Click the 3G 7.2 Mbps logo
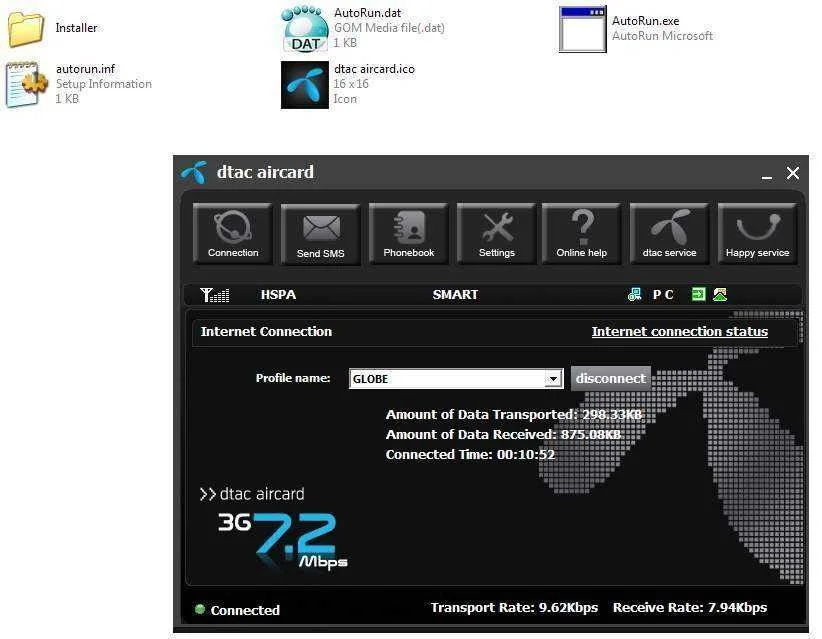The width and height of the screenshot is (822, 639). click(283, 541)
